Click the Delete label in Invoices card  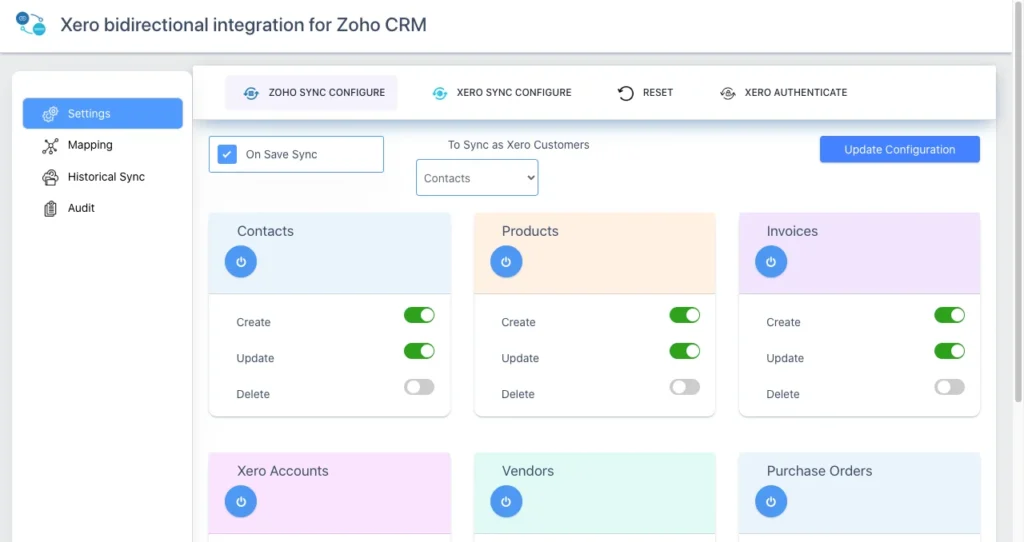point(783,394)
